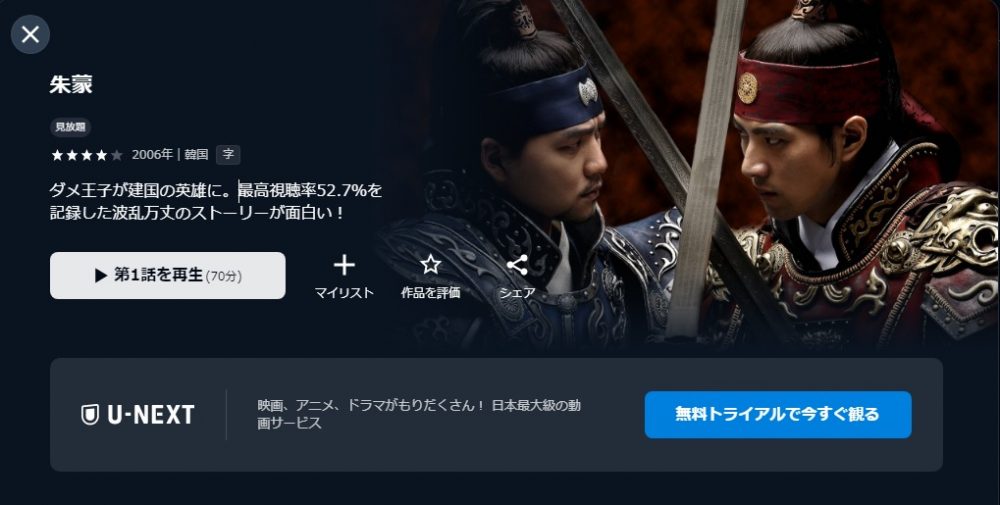
Task: Click the 作品を評価 label
Action: tap(430, 293)
